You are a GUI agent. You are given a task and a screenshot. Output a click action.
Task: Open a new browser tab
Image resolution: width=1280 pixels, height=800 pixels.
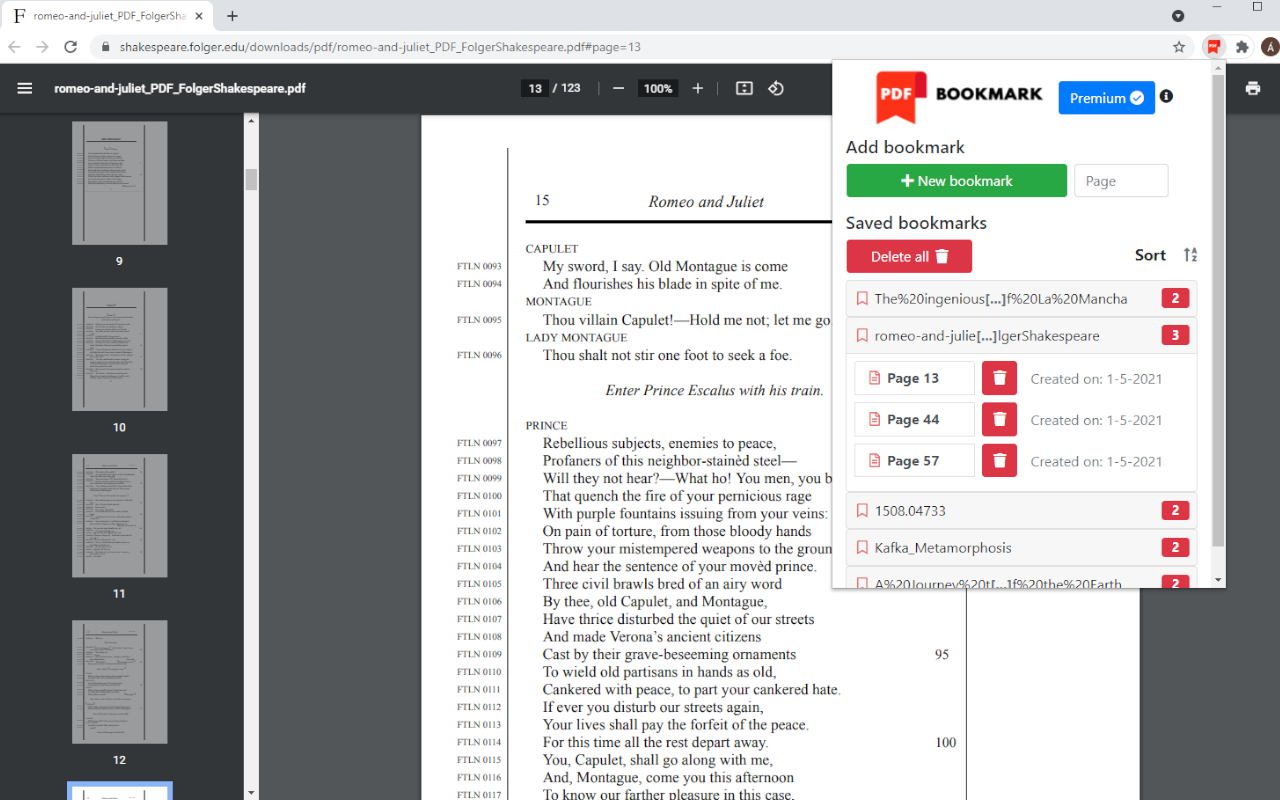(232, 16)
